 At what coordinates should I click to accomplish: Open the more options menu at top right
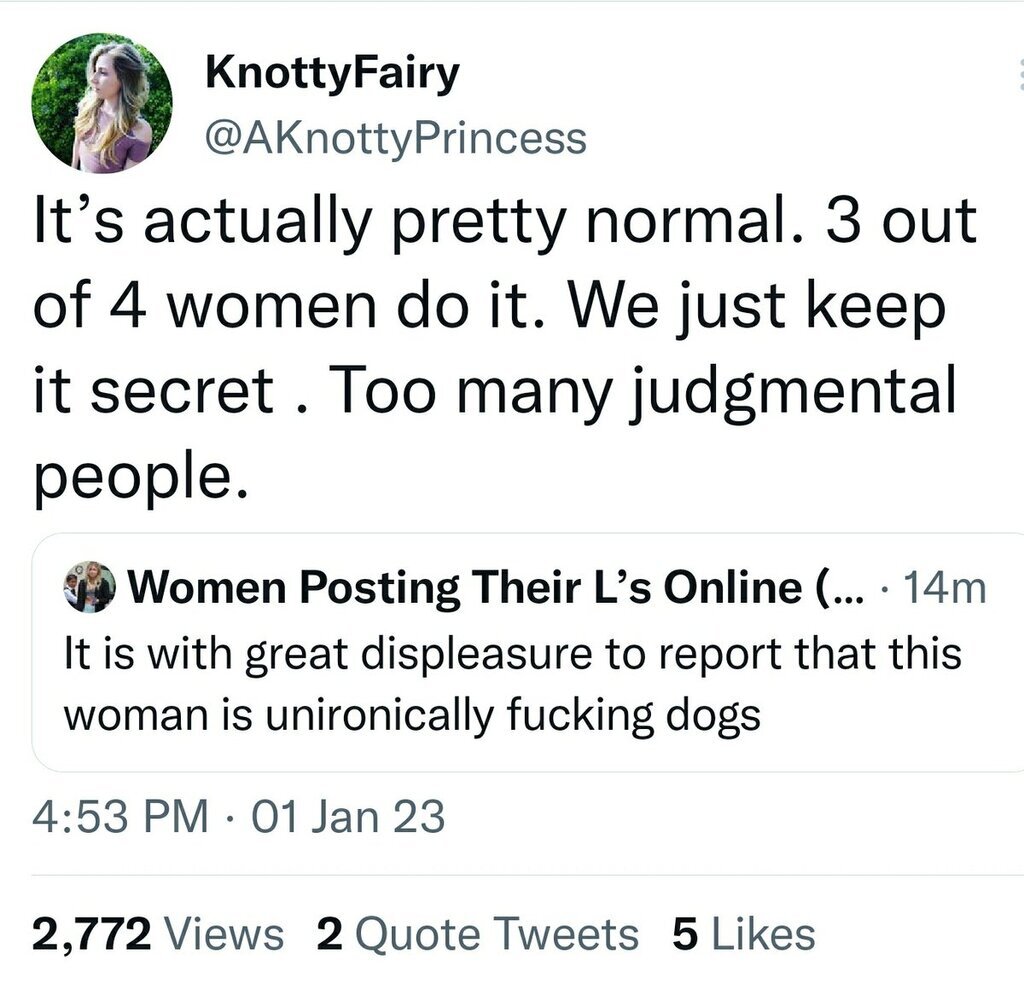tap(1018, 75)
